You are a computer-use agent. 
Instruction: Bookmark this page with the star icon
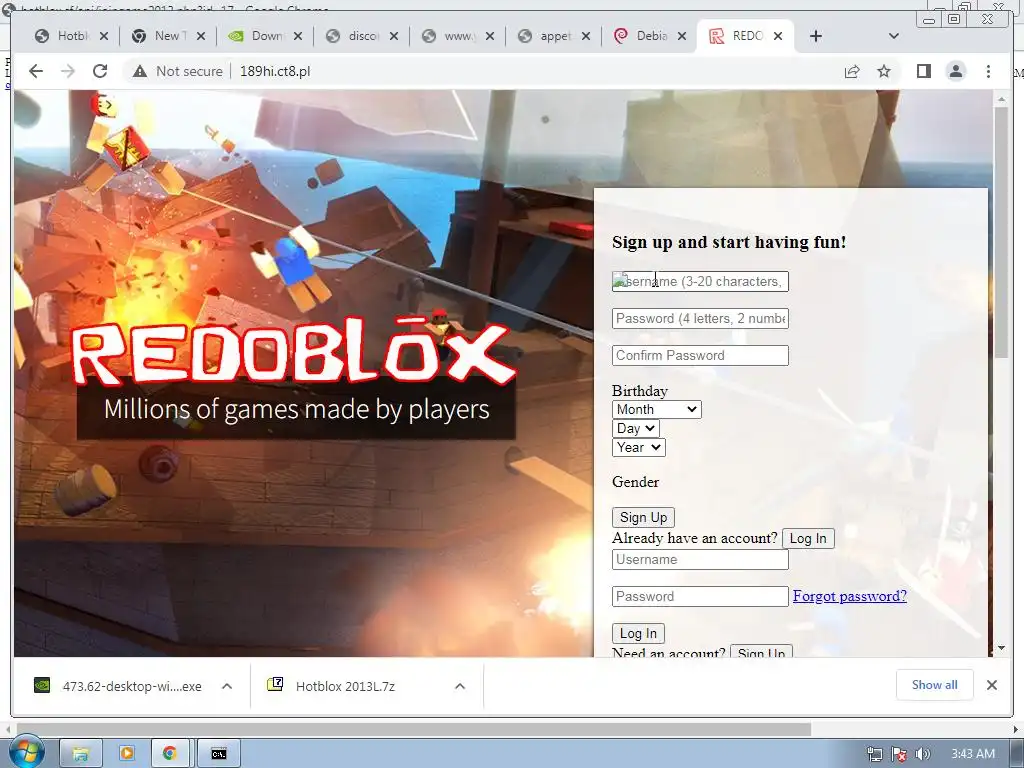coord(884,71)
